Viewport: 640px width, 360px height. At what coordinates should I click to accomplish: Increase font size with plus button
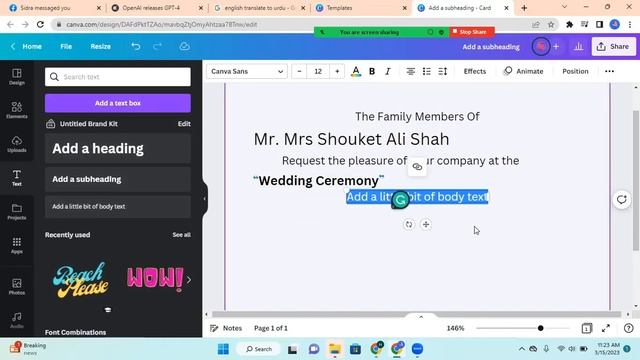coord(337,71)
